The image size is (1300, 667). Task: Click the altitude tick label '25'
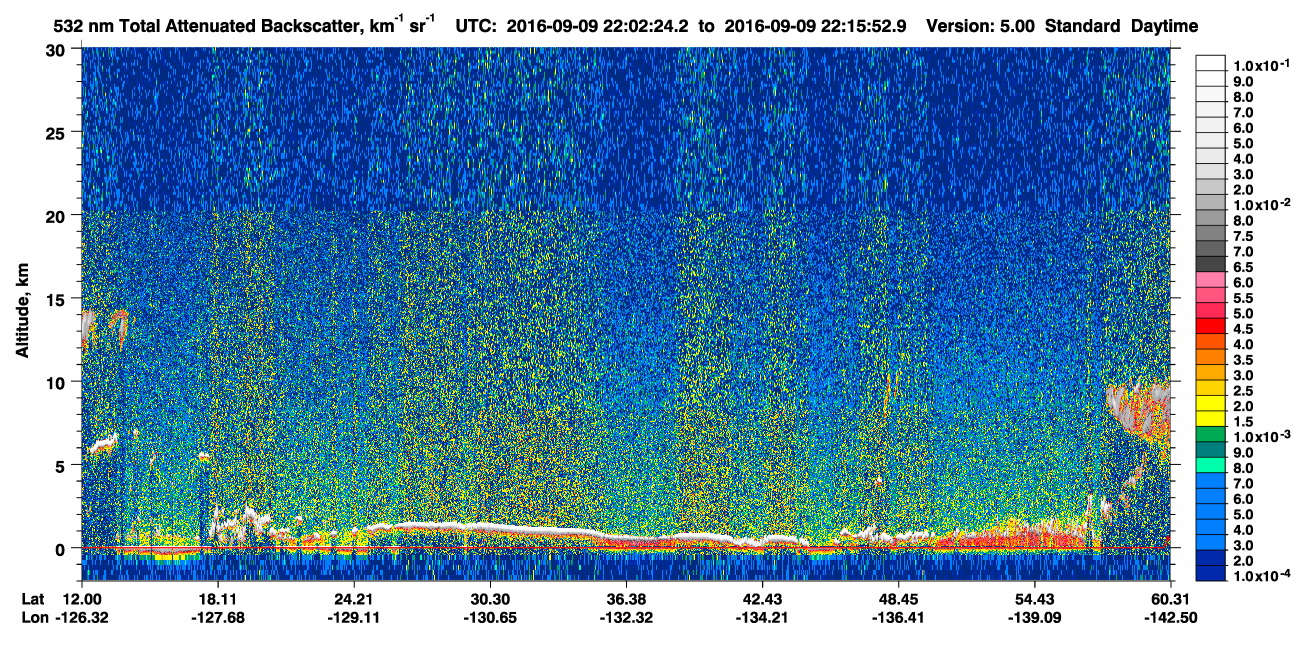point(58,132)
